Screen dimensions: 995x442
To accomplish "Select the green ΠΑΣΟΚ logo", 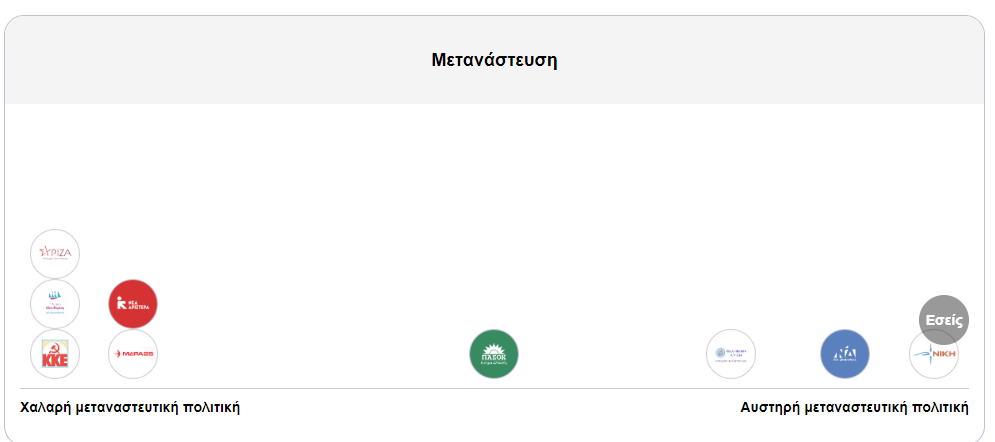I will click(x=494, y=354).
